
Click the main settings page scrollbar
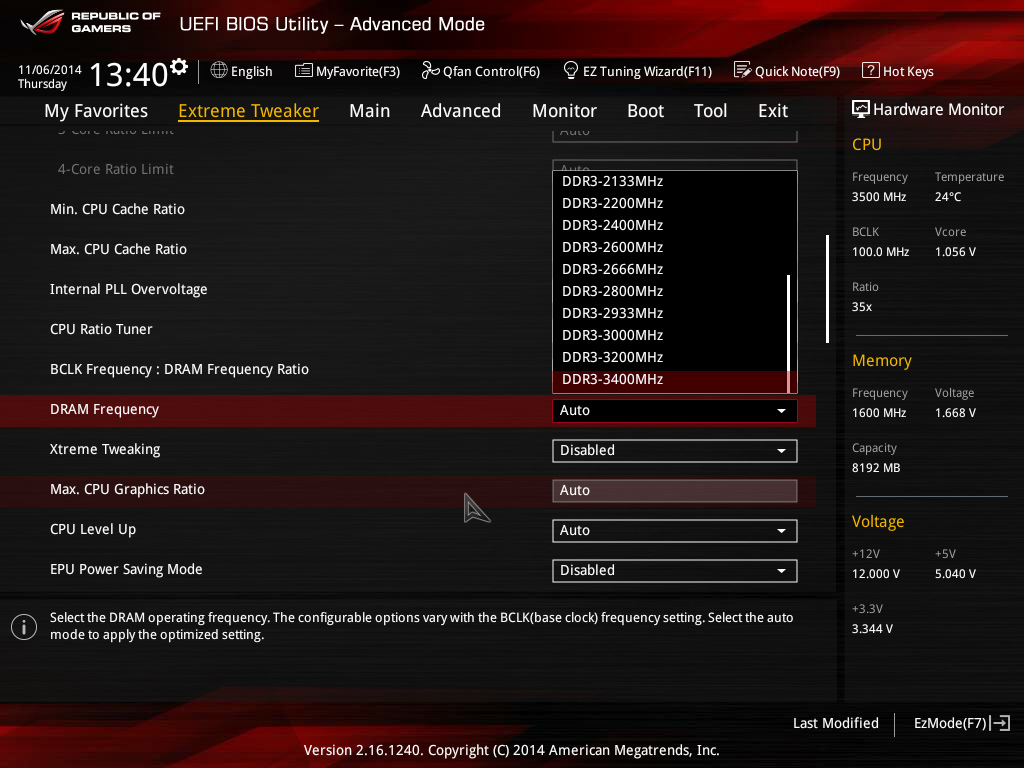click(x=827, y=289)
